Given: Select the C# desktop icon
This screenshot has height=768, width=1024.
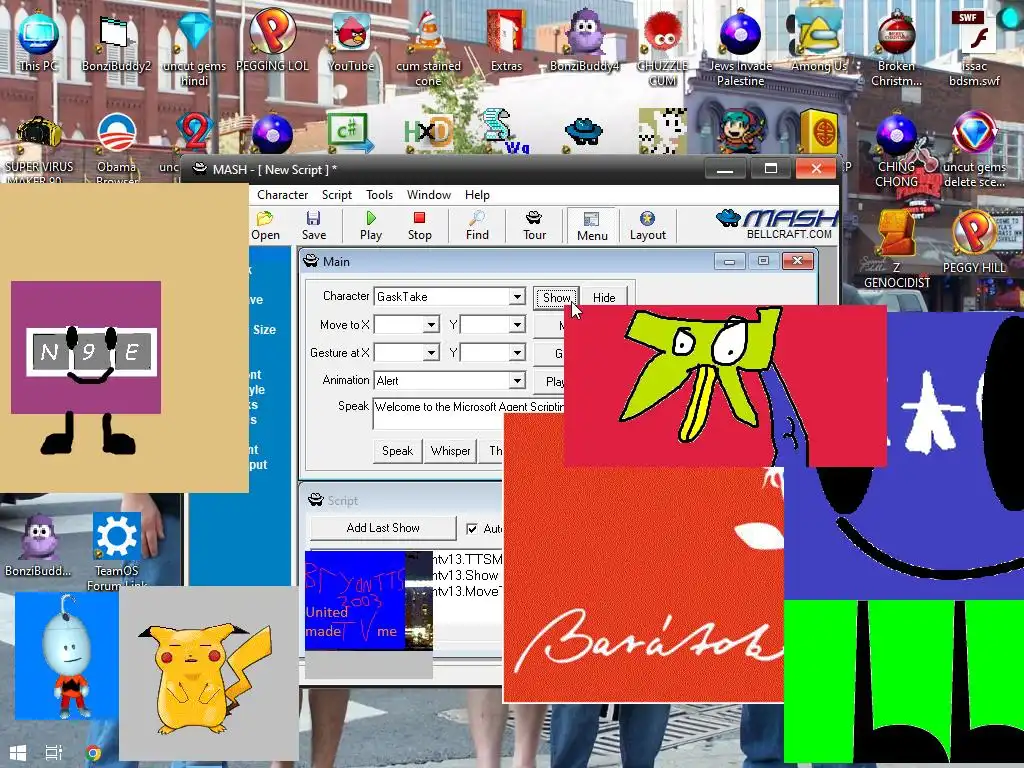Looking at the screenshot, I should tap(350, 133).
